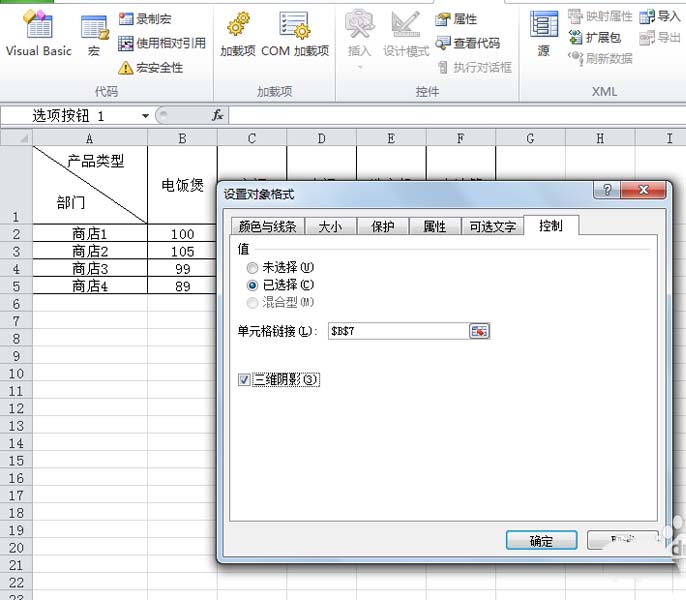Expand the 插入 controls dropdown
This screenshot has width=686, height=600.
point(360,67)
